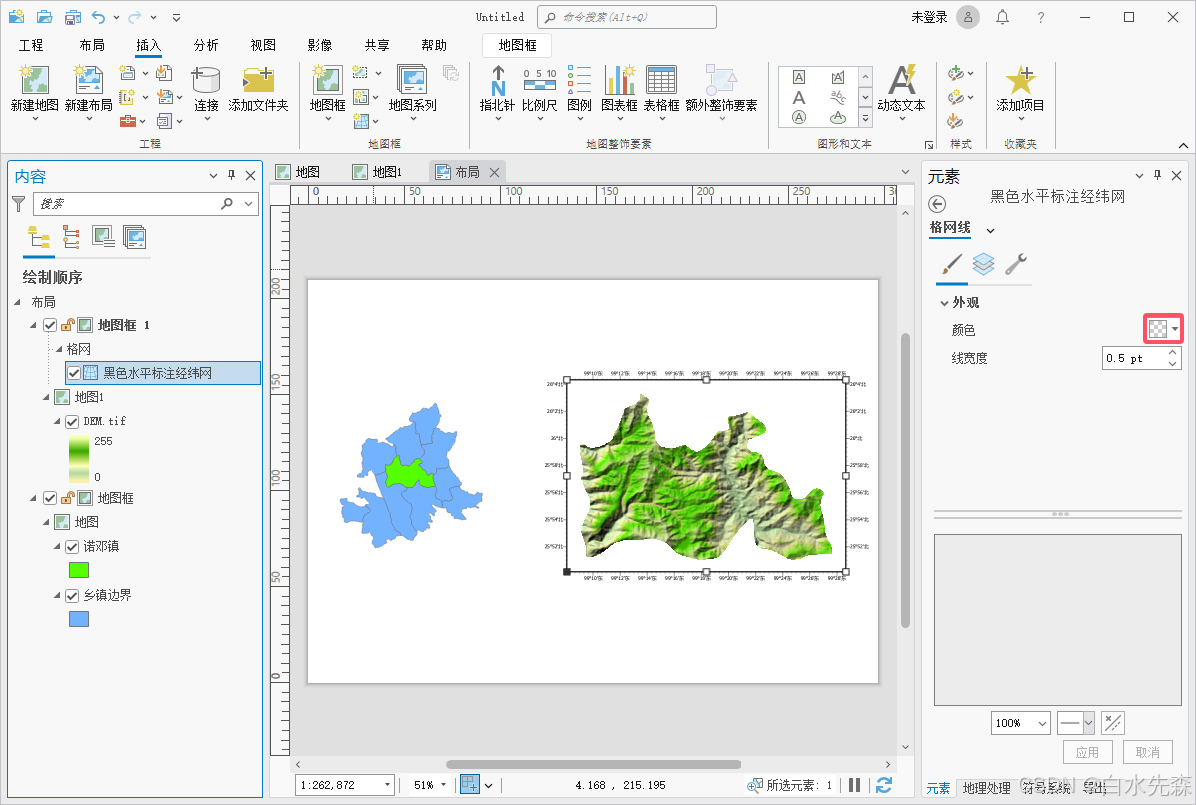Open the 布局 ribbon tab
Image resolution: width=1196 pixels, height=805 pixels.
coord(92,45)
